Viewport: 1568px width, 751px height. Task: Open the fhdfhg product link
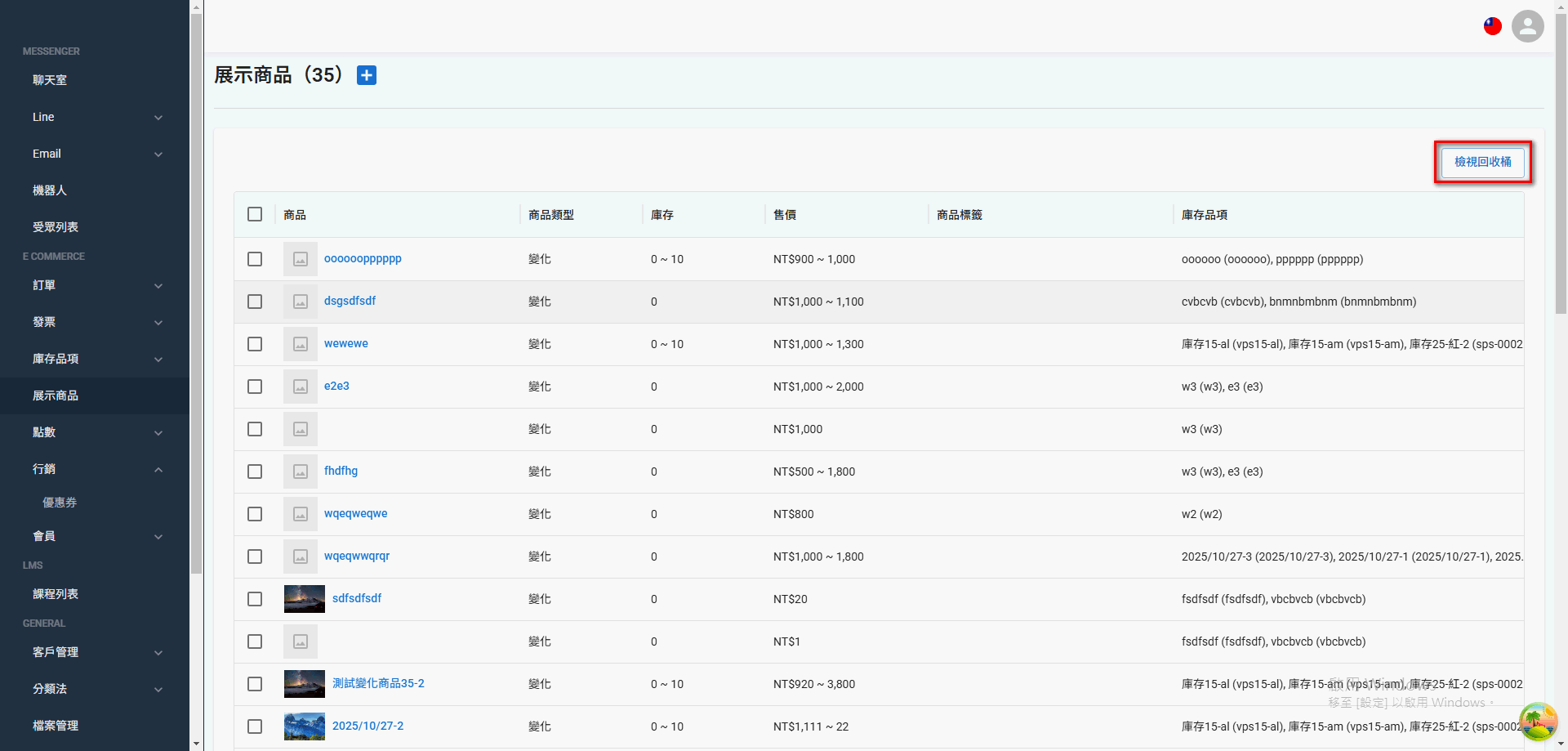coord(341,471)
